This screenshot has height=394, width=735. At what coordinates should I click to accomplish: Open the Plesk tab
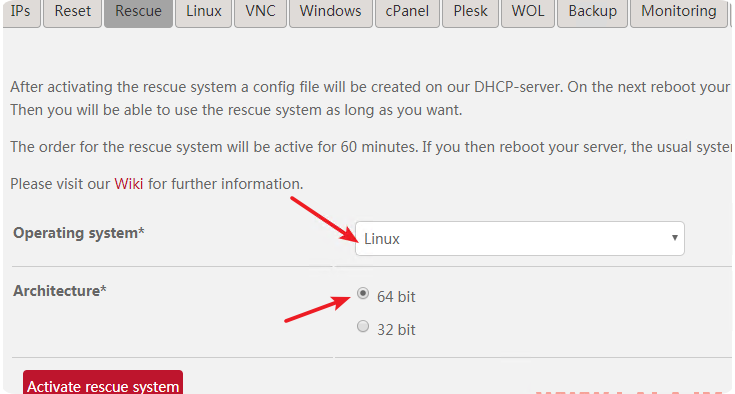470,13
